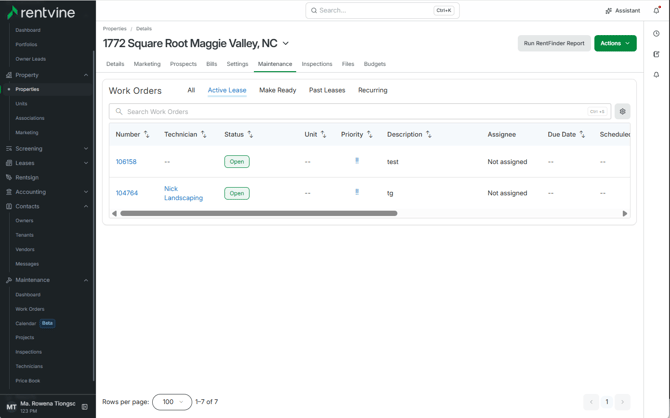Open the property name dropdown chevron
This screenshot has width=670, height=418.
(x=286, y=44)
